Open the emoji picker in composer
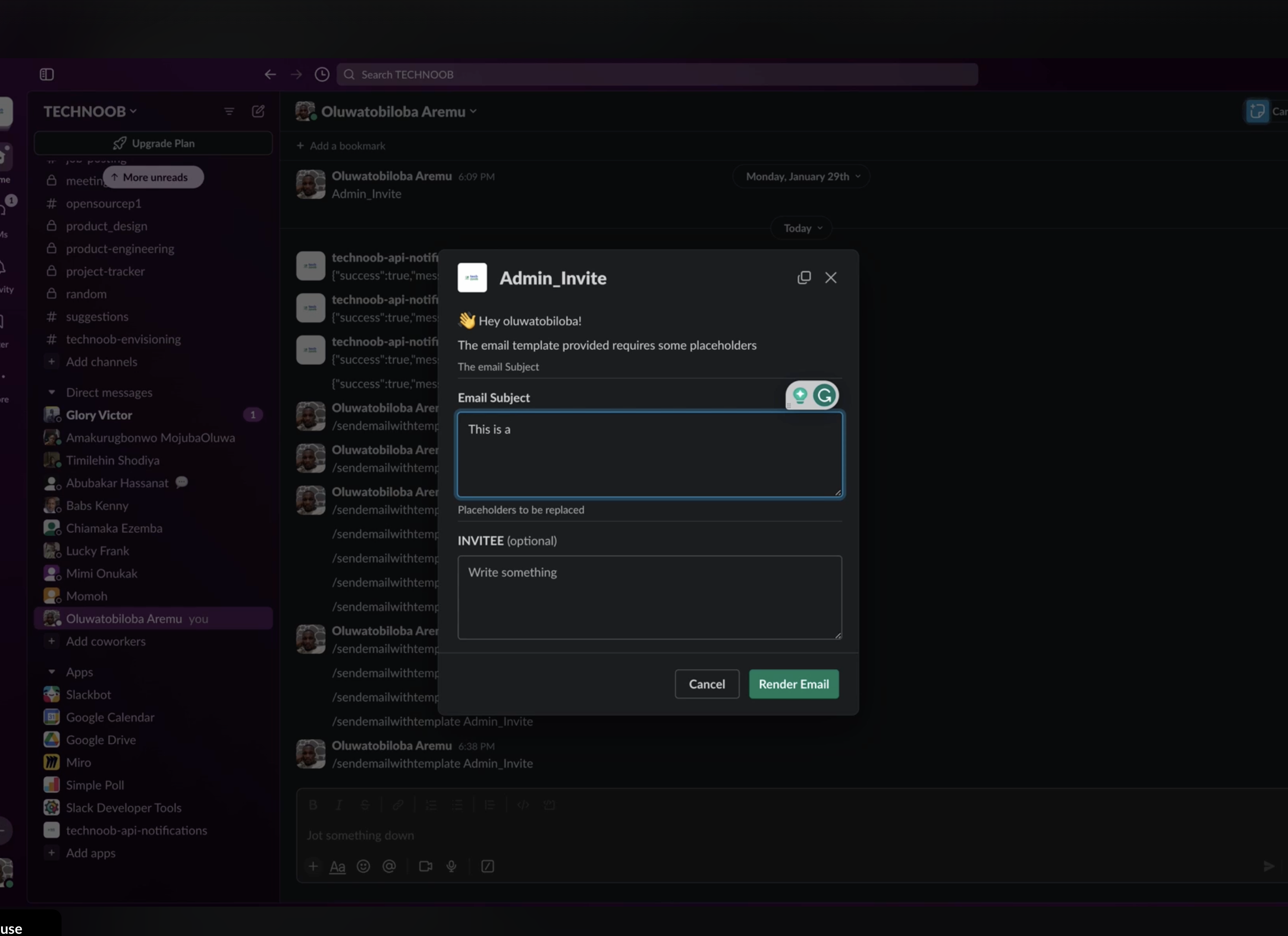Image resolution: width=1288 pixels, height=936 pixels. [x=364, y=866]
